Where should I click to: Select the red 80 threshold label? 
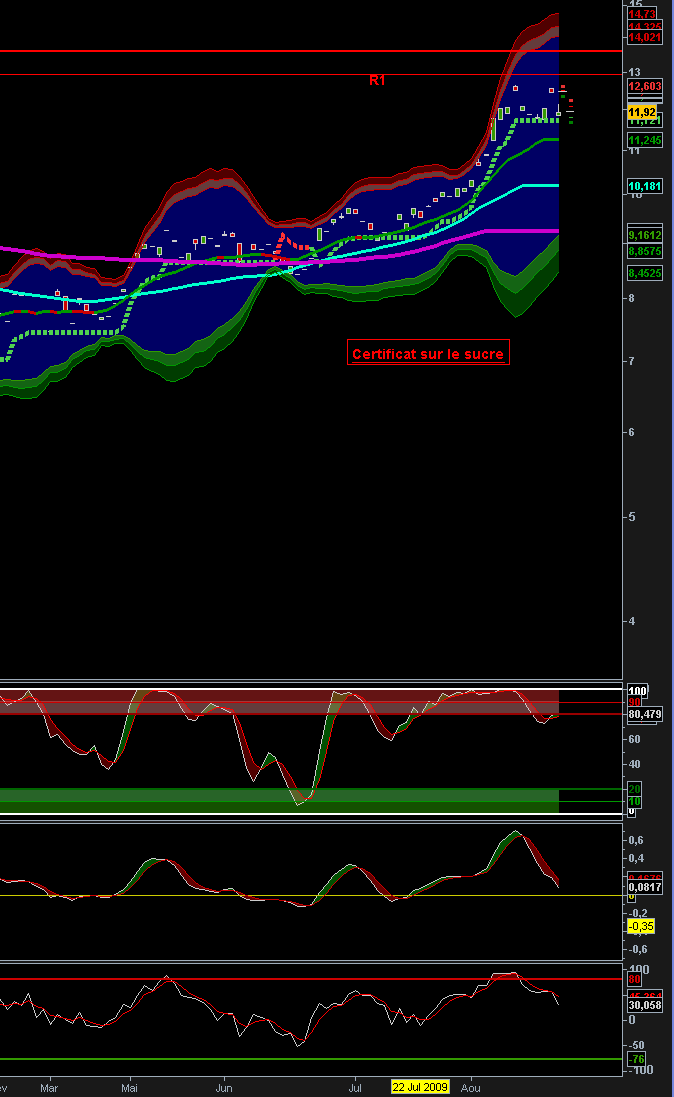click(x=634, y=979)
